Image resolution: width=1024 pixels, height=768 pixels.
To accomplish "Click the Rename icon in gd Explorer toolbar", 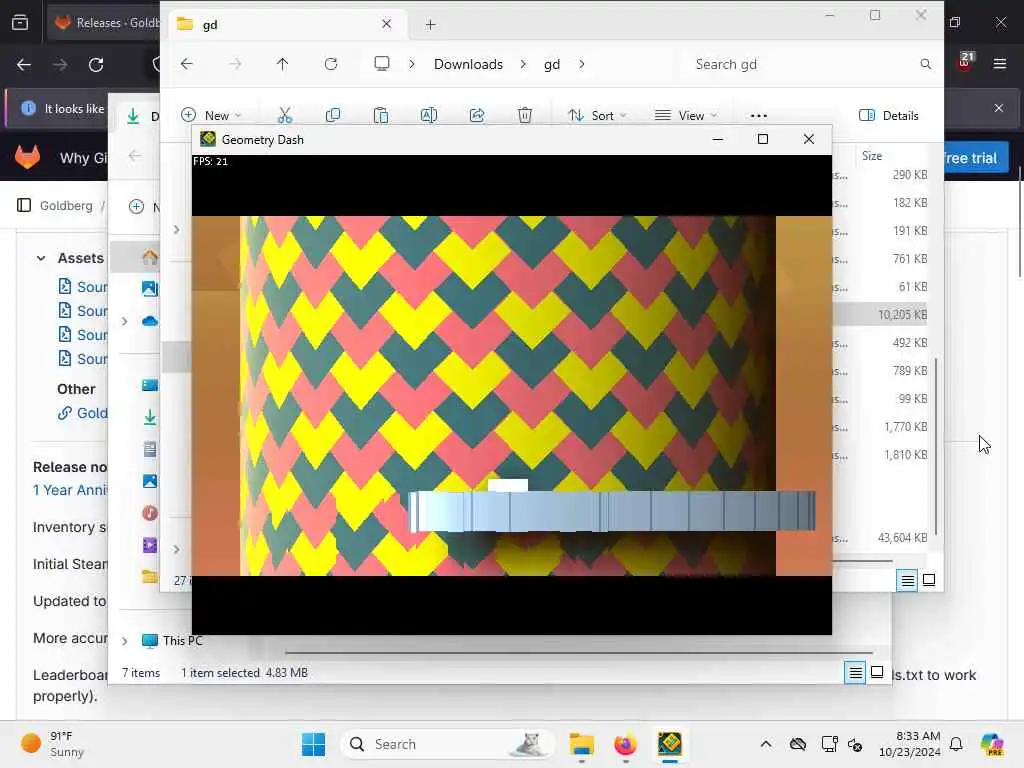I will coord(429,116).
